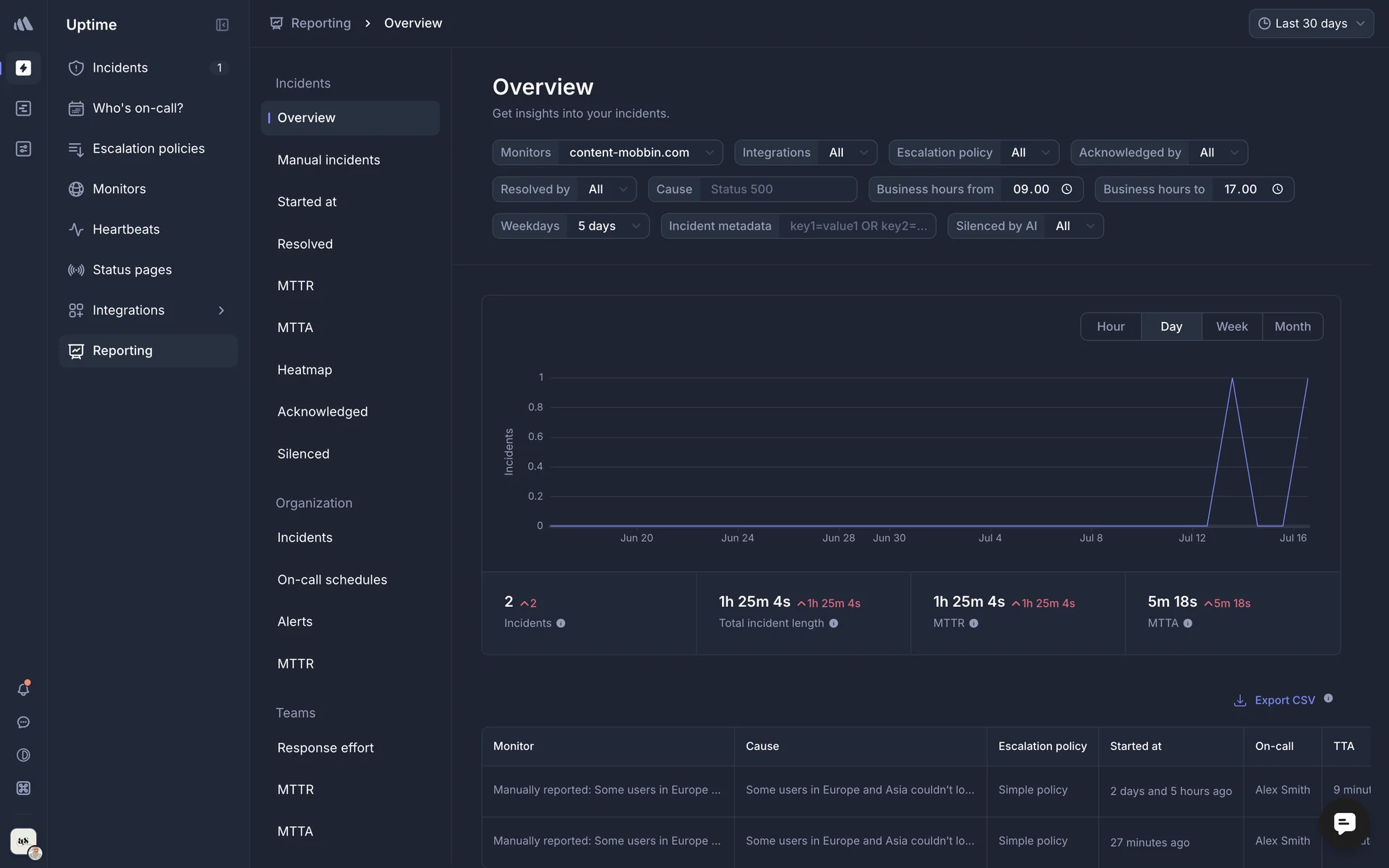Click the info icon beside Total incident length

point(833,624)
